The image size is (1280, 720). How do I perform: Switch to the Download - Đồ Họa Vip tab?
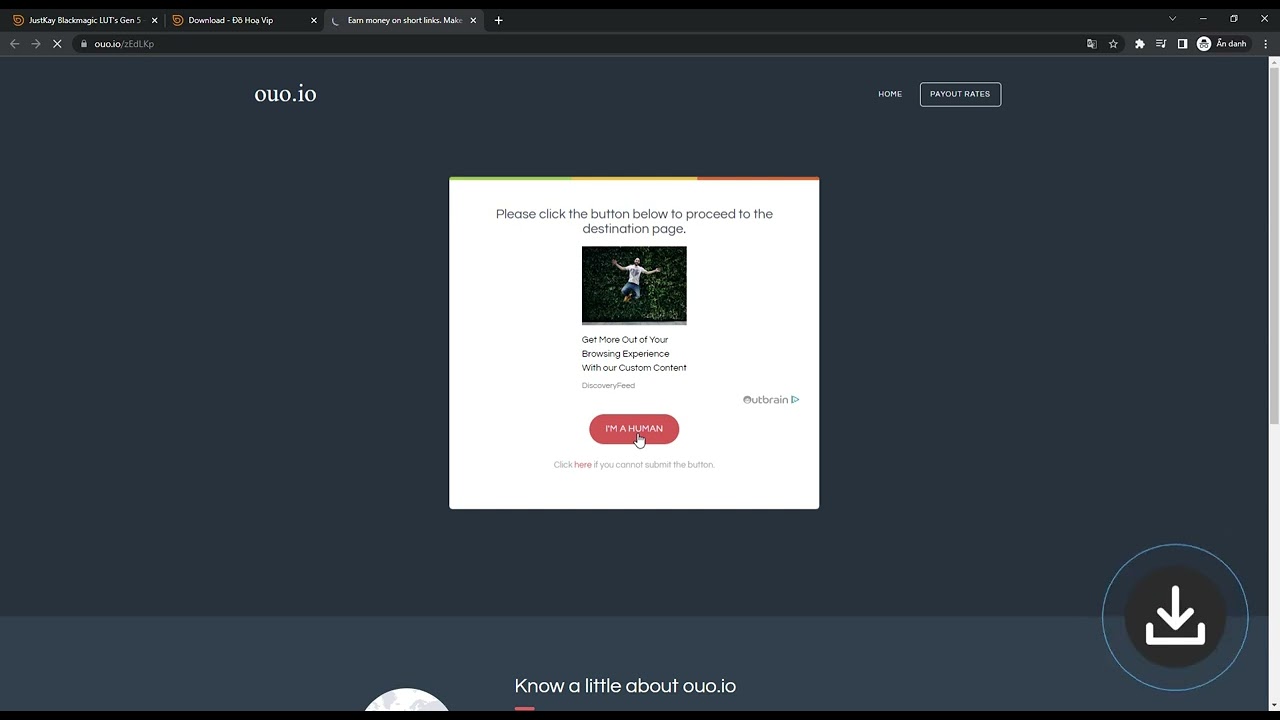(x=242, y=20)
